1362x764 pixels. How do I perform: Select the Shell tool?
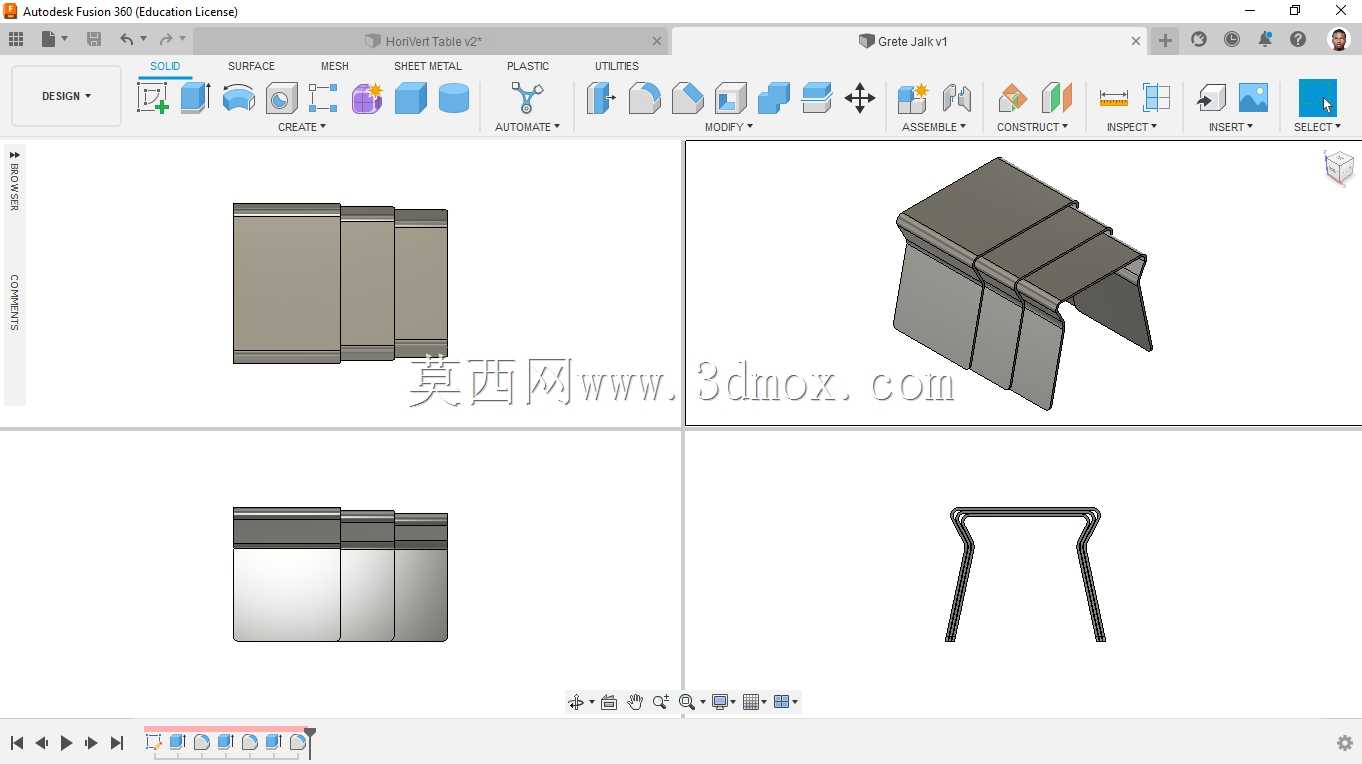tap(730, 98)
